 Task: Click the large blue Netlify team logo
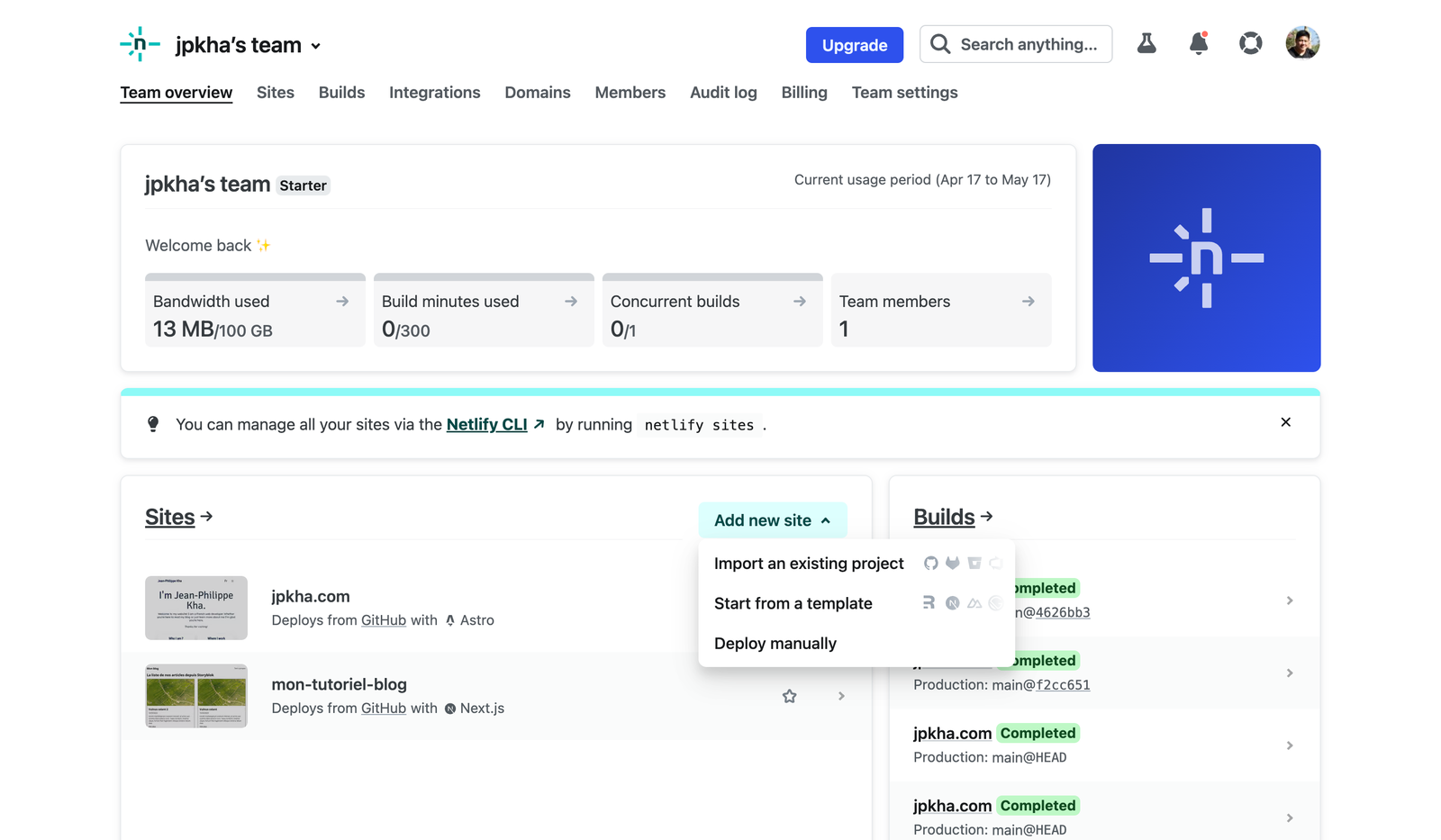(x=1206, y=258)
